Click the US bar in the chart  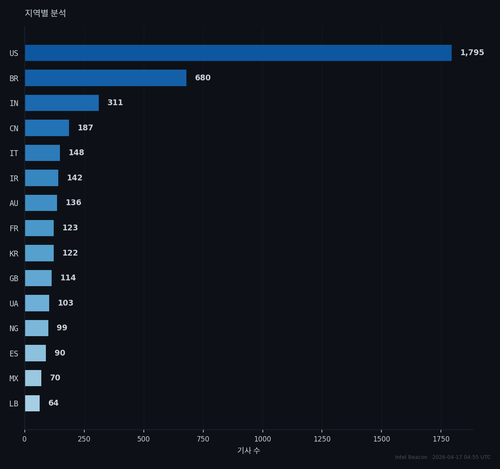click(238, 53)
